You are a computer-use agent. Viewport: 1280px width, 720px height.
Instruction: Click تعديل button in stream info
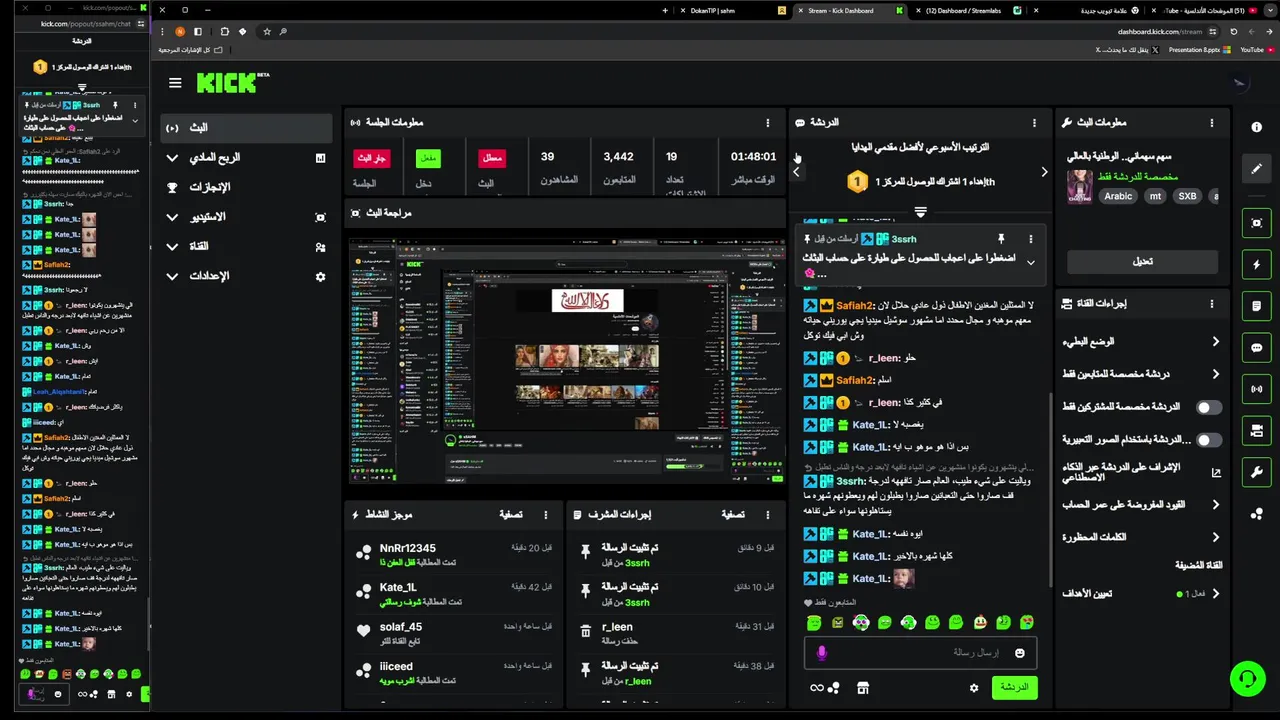tap(1142, 261)
